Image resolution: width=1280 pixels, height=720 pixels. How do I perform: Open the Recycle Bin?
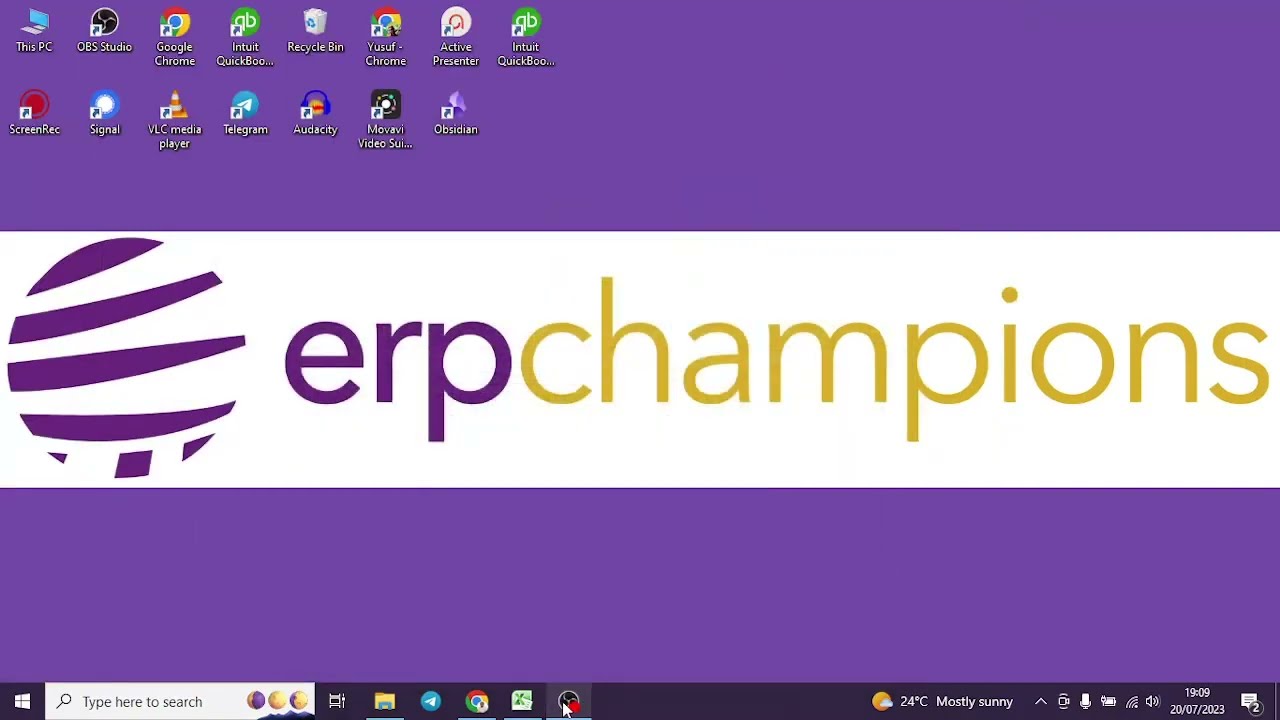(x=315, y=31)
